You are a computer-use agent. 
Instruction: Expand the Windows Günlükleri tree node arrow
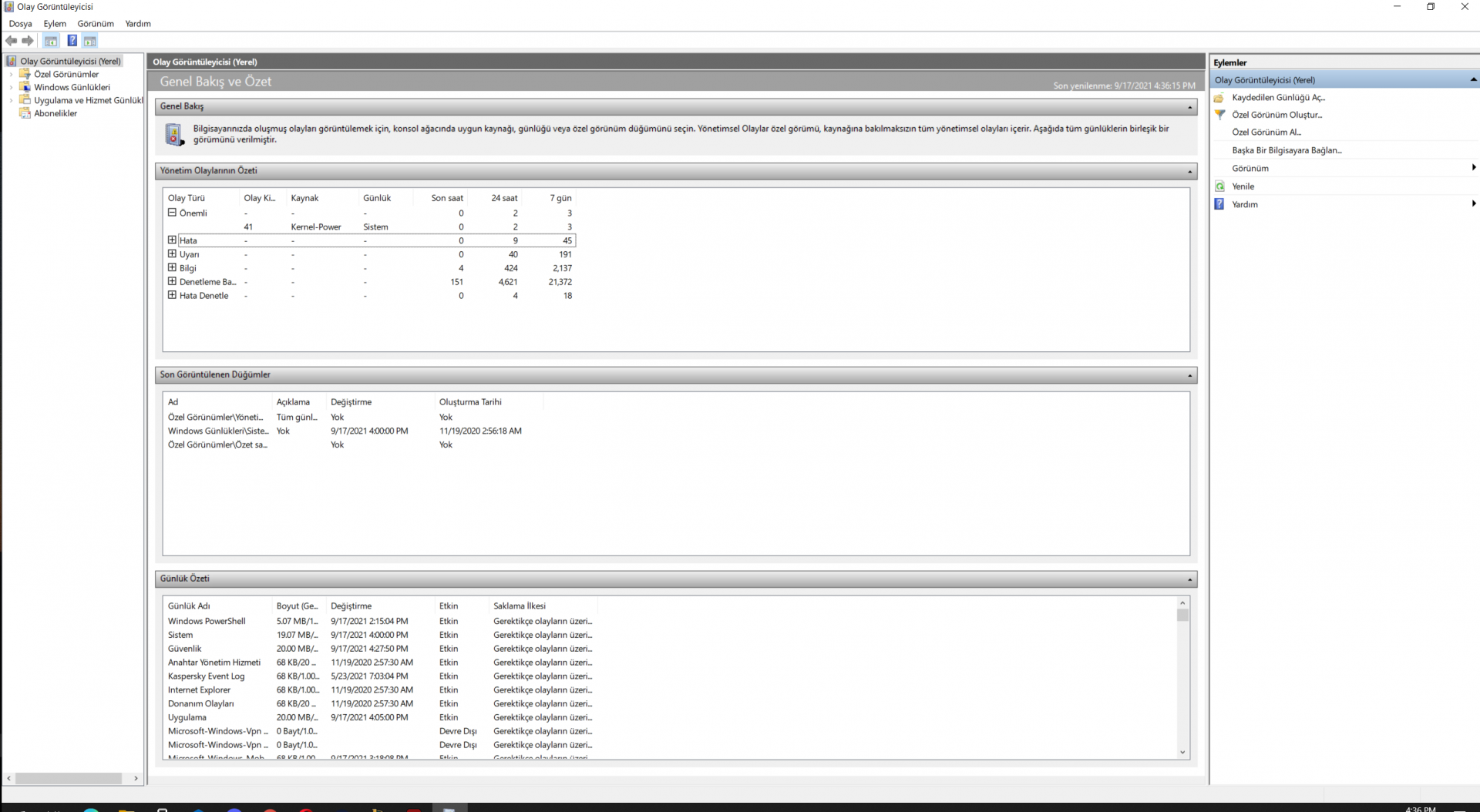pyautogui.click(x=11, y=88)
